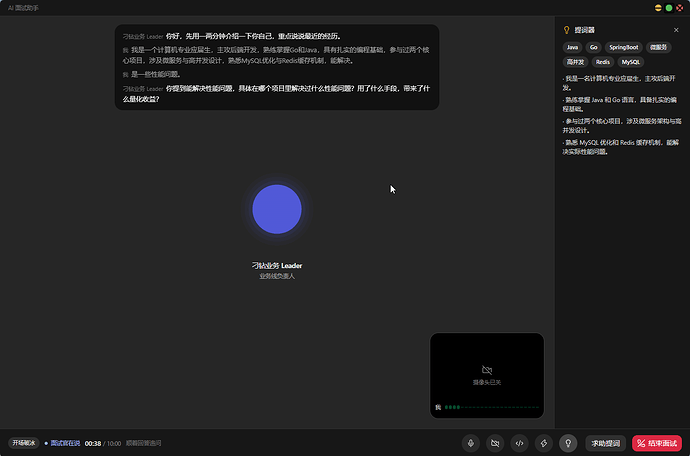Close the window with the red button
Viewport: 690px width, 456px height.
click(x=680, y=8)
